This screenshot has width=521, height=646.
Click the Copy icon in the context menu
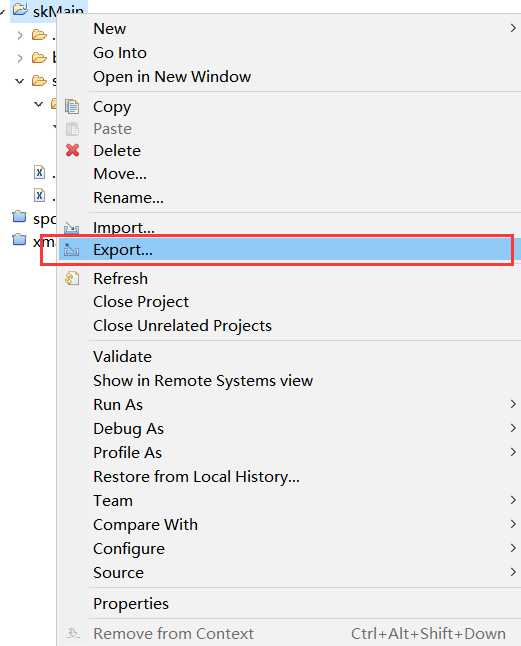click(x=72, y=106)
